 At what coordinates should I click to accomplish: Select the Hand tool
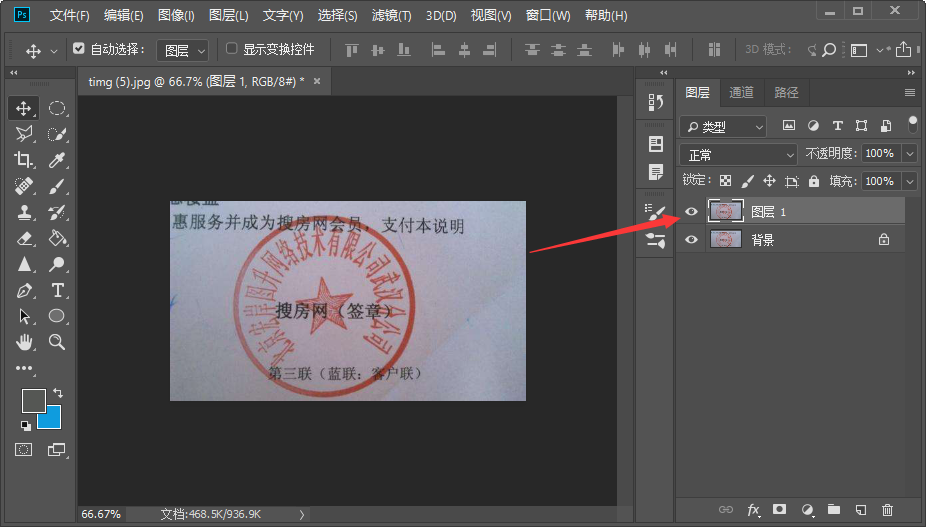point(24,342)
